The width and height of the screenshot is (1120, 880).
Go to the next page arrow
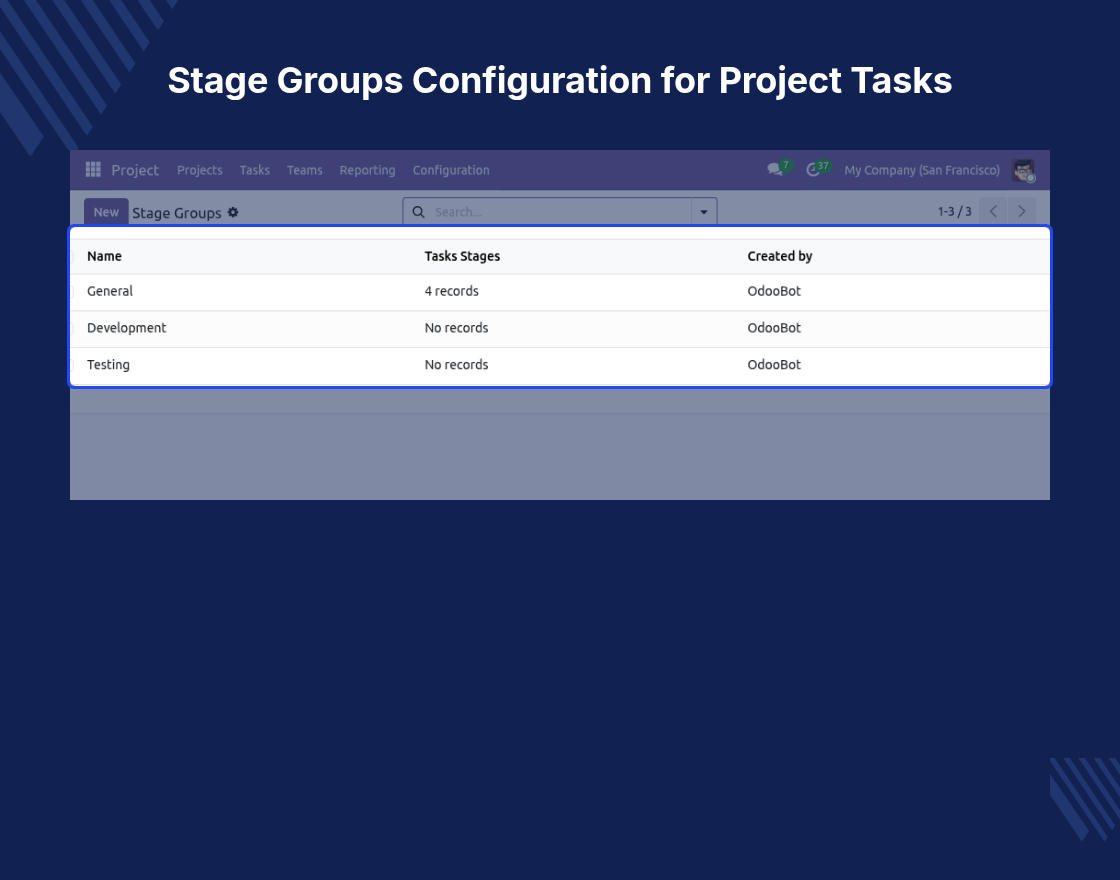[x=1021, y=211]
